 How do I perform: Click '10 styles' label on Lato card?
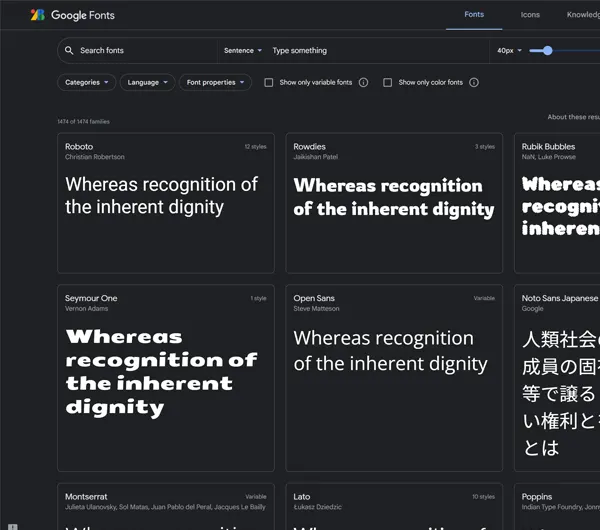pyautogui.click(x=483, y=497)
